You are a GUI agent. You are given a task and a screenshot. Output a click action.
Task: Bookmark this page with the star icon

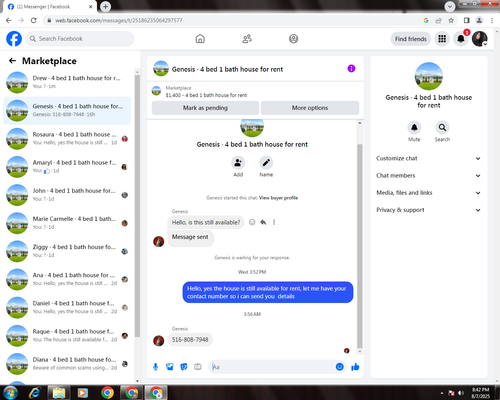point(451,20)
